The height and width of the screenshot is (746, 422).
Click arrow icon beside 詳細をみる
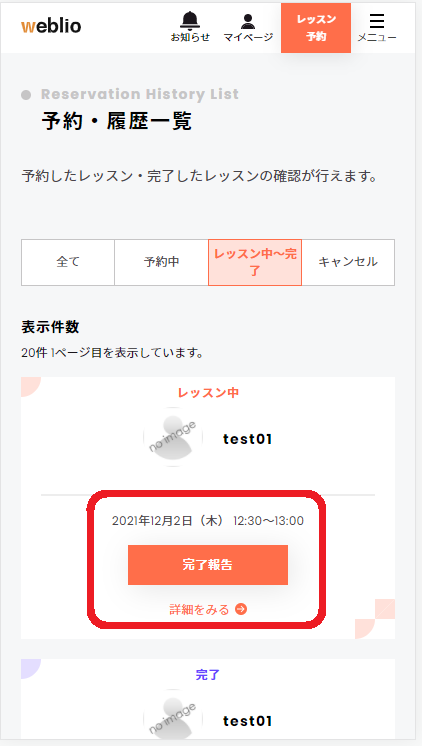point(241,609)
